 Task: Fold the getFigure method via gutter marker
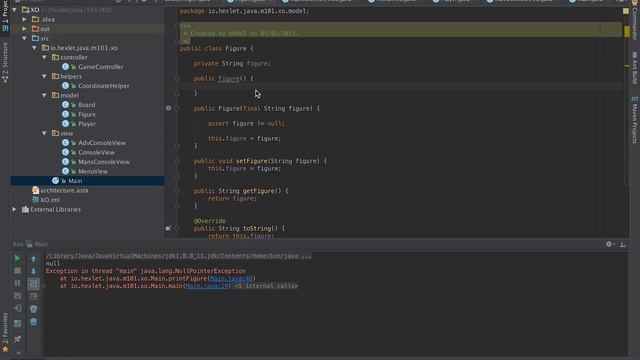tap(177, 191)
